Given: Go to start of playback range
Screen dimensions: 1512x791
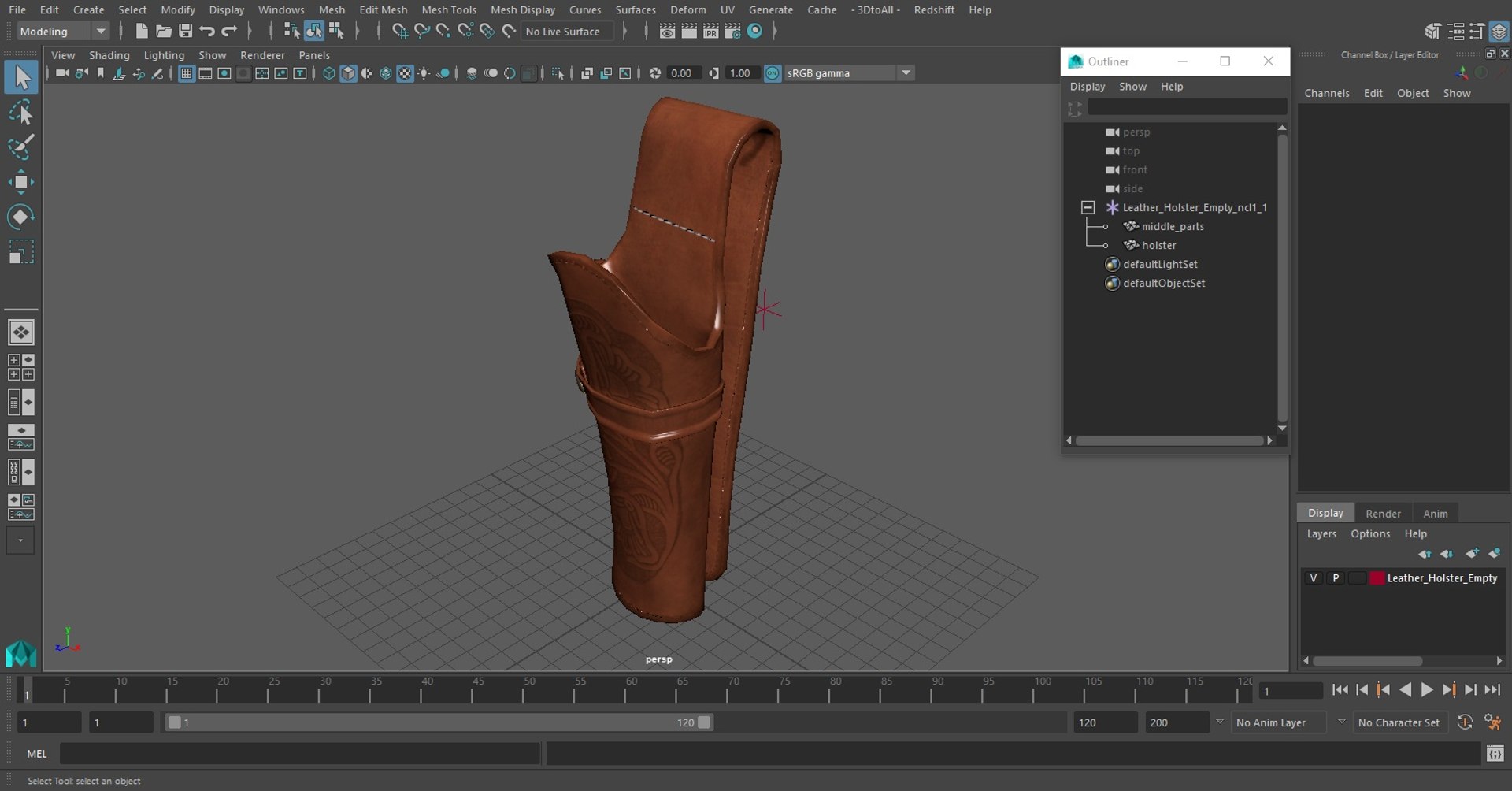Looking at the screenshot, I should (x=1340, y=690).
